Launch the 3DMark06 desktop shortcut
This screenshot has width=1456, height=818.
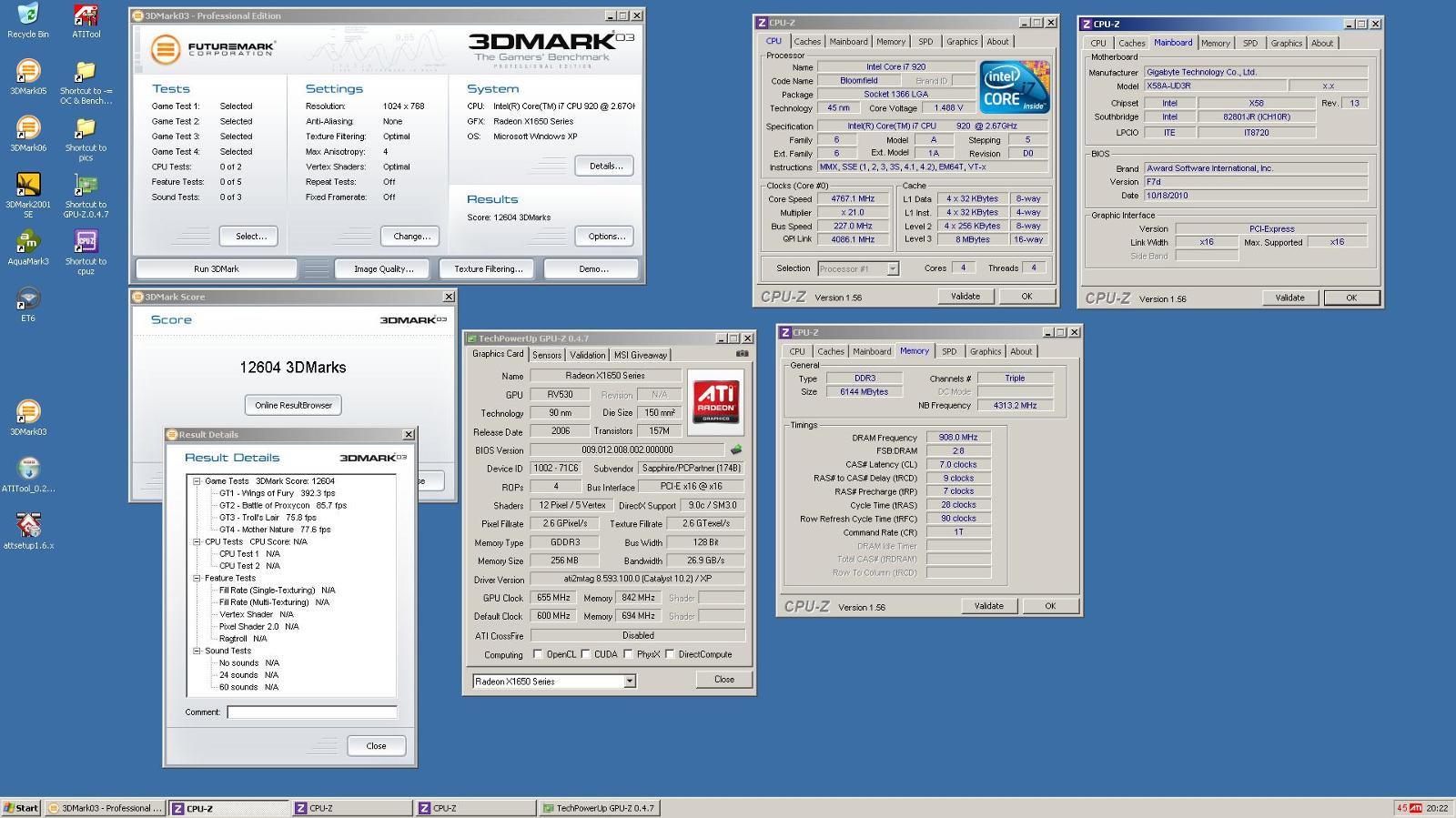[28, 133]
